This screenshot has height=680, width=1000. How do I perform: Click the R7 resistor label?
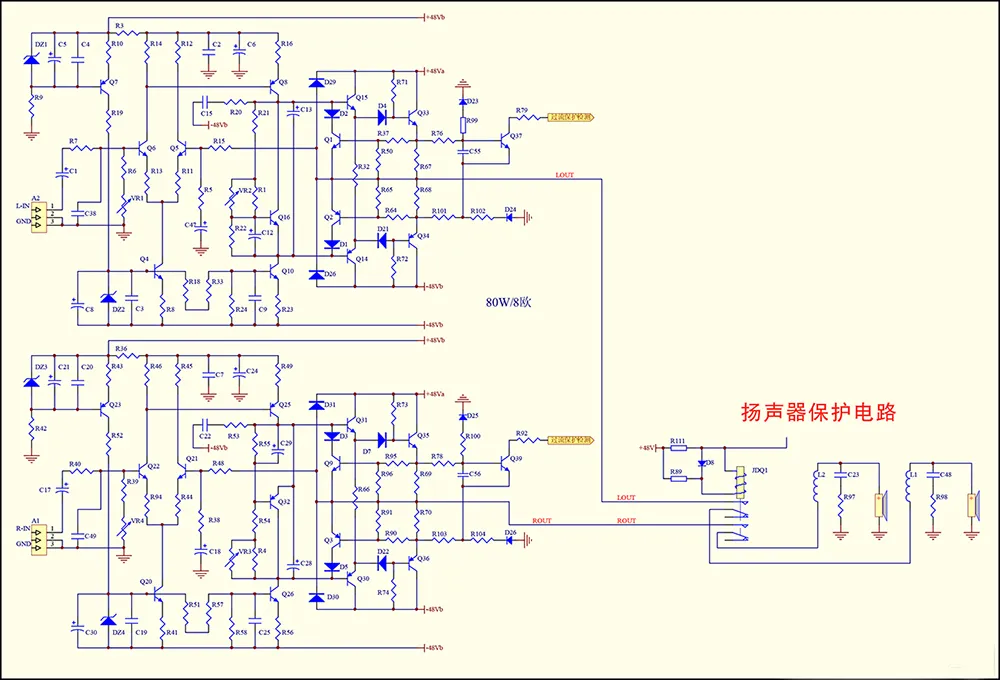73,141
